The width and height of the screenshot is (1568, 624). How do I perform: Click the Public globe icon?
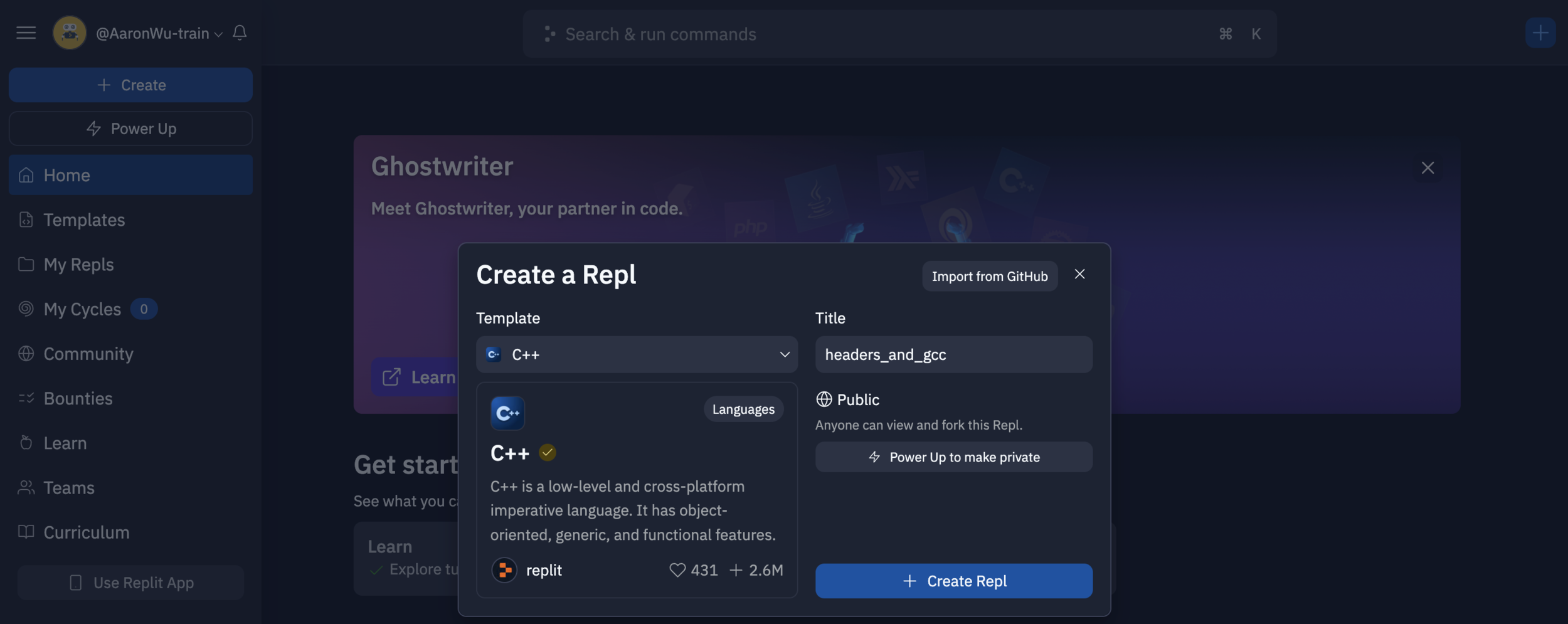pyautogui.click(x=824, y=399)
